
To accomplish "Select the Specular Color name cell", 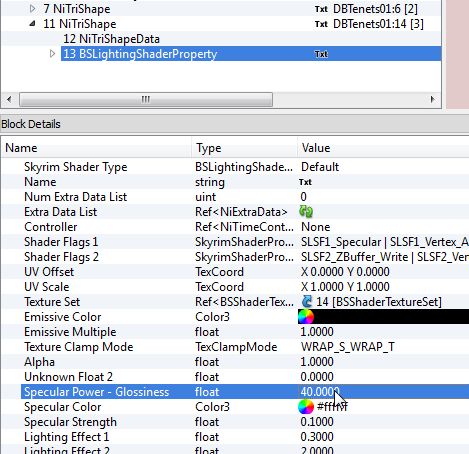I will coord(62,407).
